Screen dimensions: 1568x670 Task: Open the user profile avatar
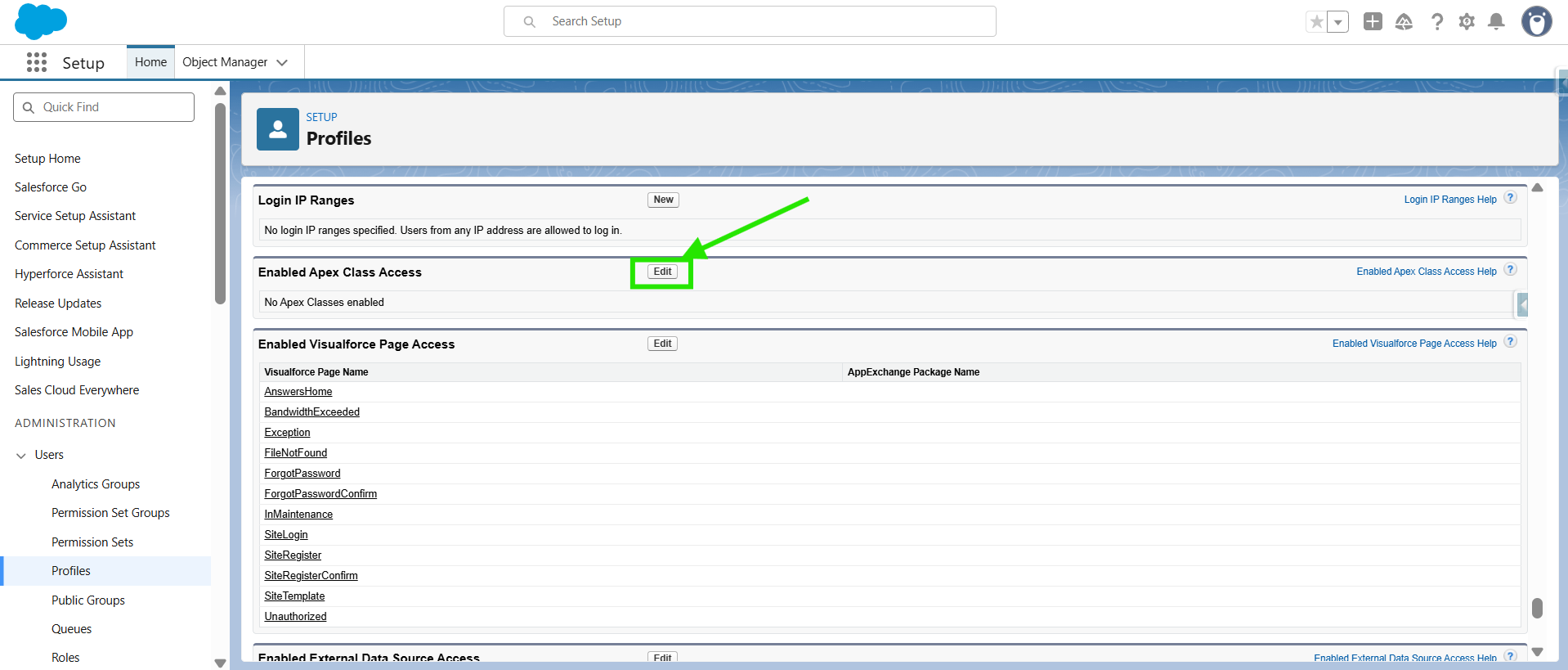[1536, 22]
